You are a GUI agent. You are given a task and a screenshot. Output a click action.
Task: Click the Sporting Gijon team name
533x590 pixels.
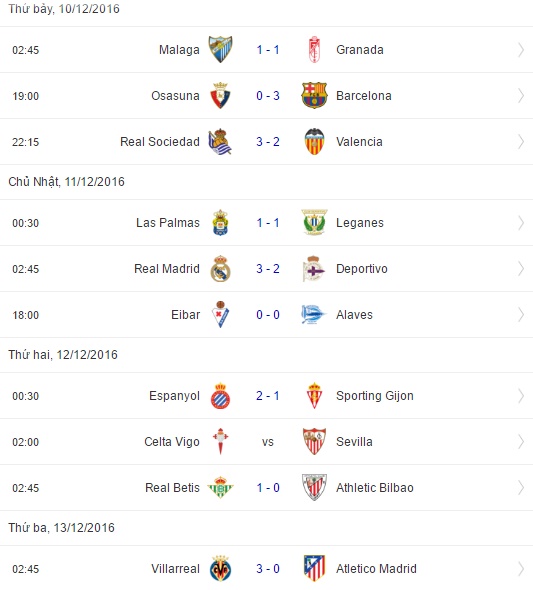[375, 396]
